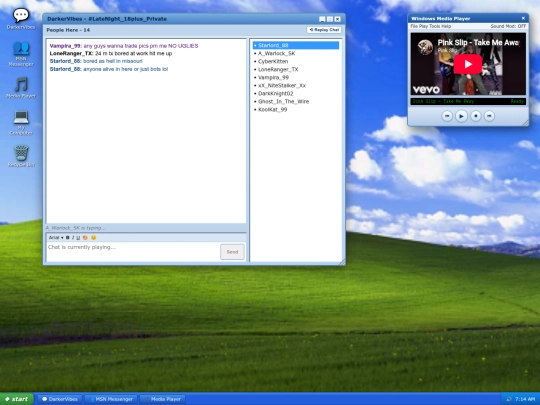Open the DarkerVibes desktop icon

click(21, 19)
